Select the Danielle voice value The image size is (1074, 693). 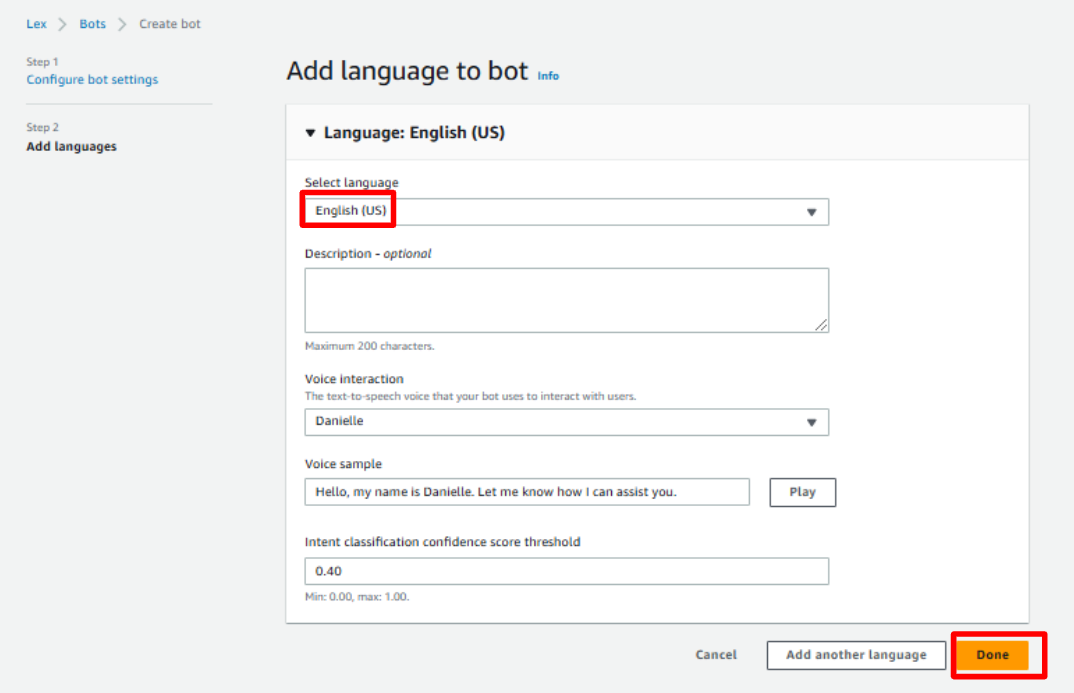[x=339, y=421]
